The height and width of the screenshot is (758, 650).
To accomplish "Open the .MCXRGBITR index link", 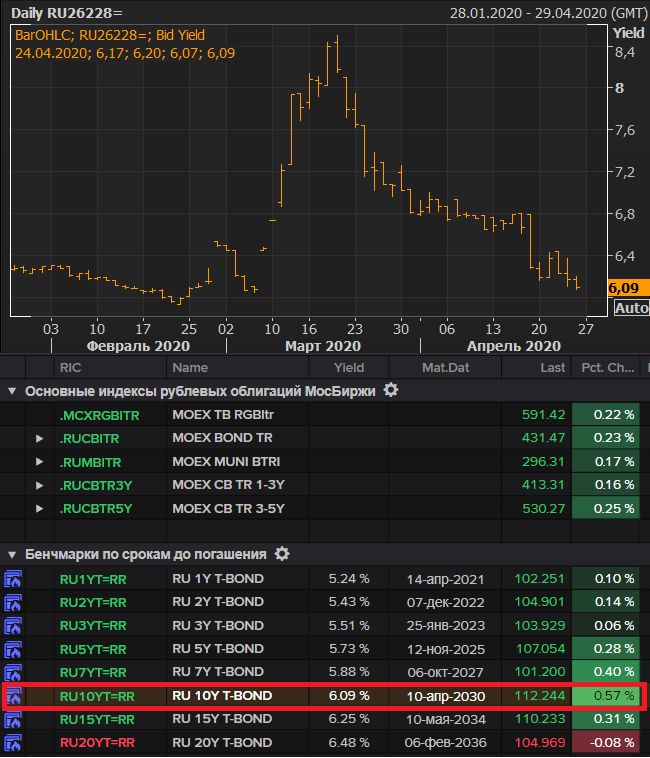I will tap(98, 415).
